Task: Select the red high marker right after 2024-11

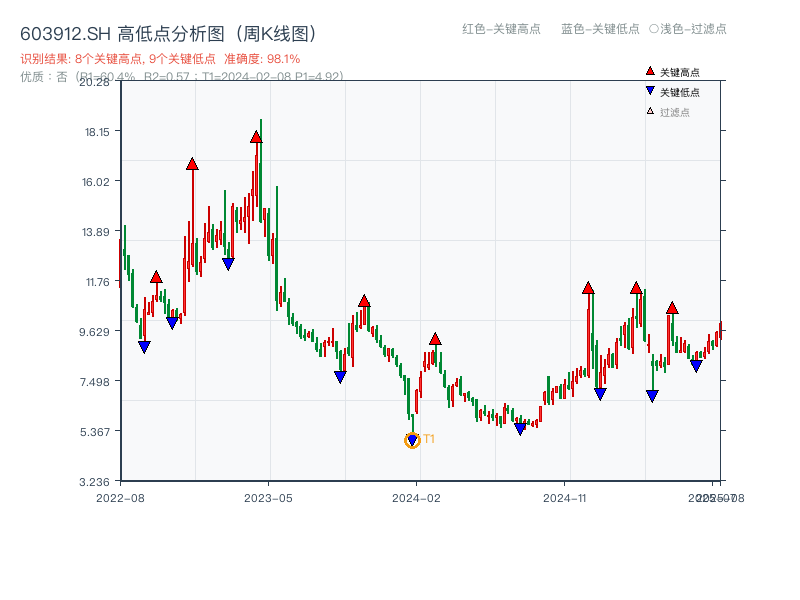Action: point(588,288)
